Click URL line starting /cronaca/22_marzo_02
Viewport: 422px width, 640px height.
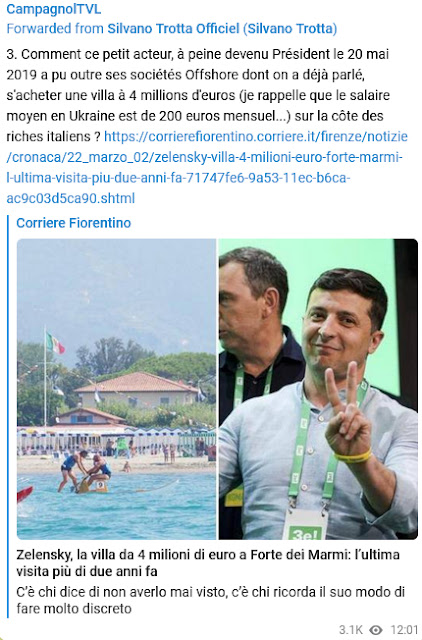pos(204,157)
